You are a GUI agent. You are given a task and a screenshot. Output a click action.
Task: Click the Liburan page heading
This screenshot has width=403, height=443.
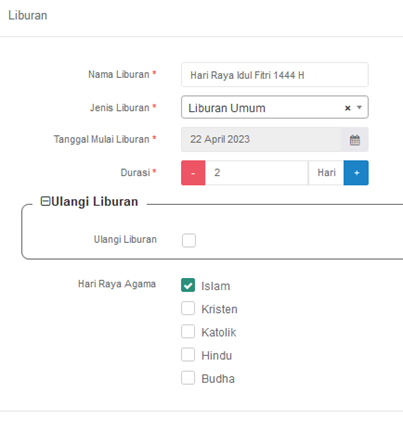[x=28, y=15]
